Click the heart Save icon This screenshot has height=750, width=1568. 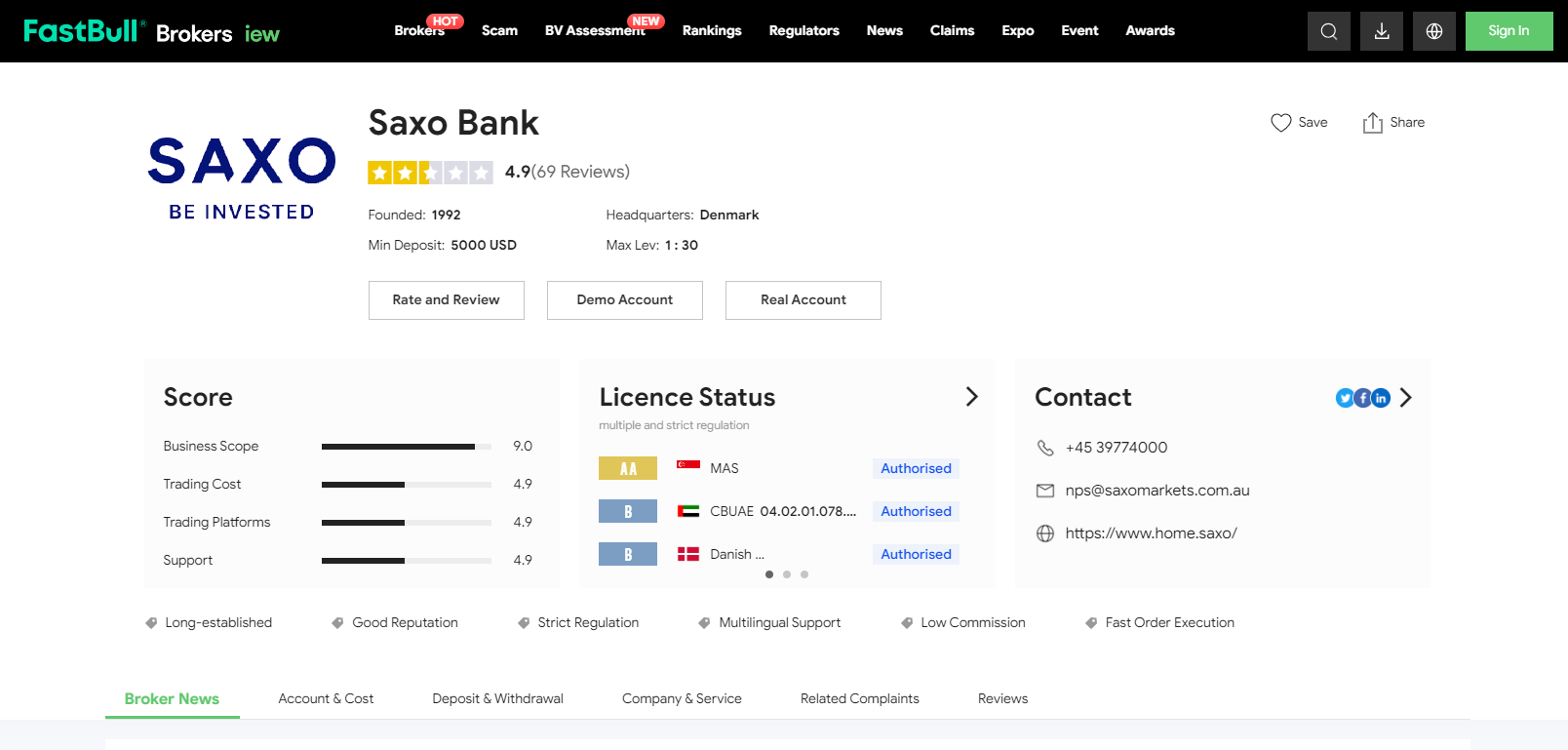[1280, 123]
